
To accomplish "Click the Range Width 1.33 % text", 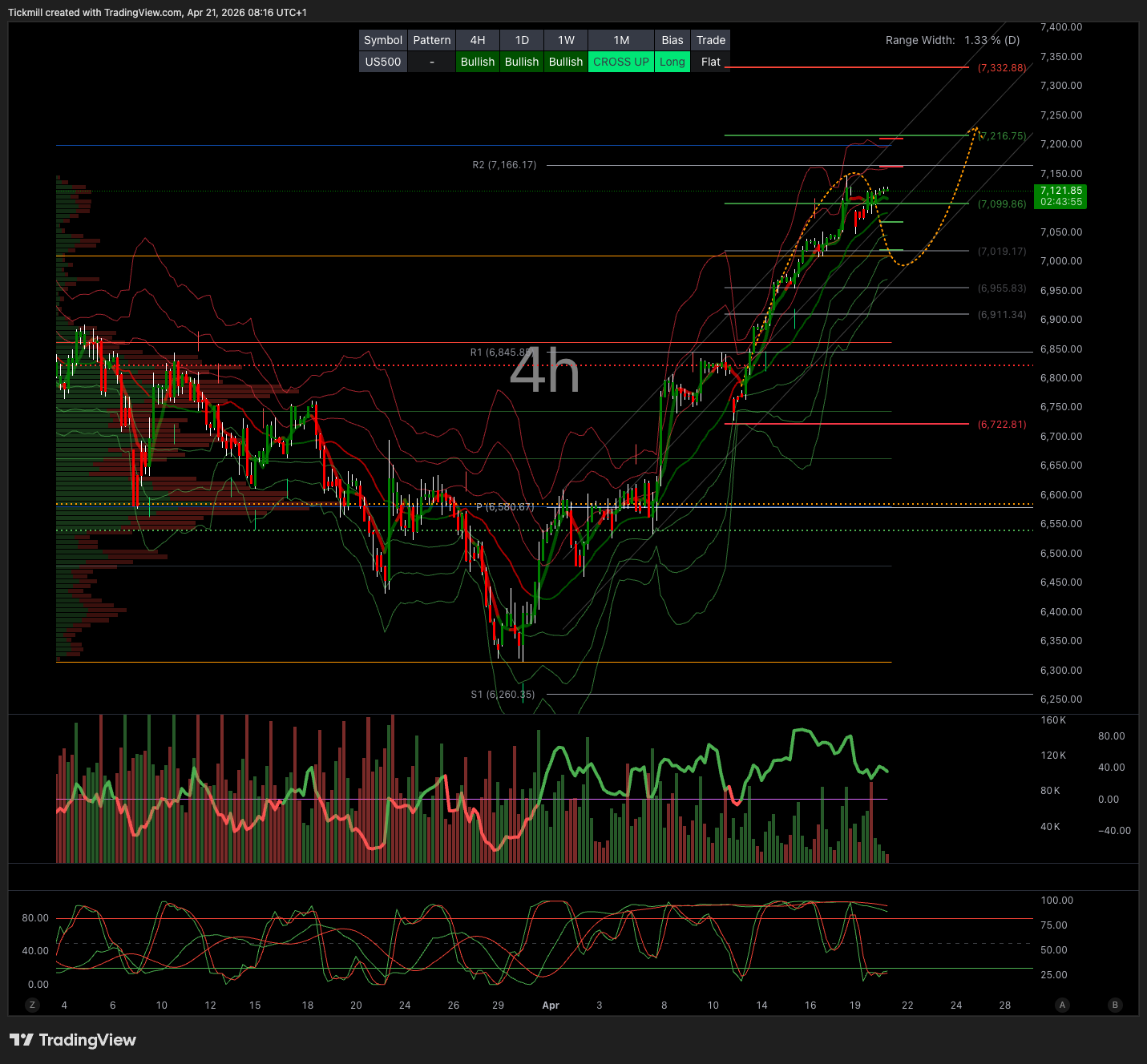I will 952,40.
